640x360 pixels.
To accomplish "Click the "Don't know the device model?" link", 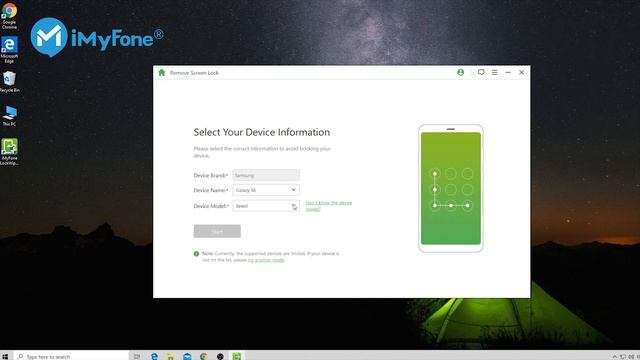I will [329, 206].
